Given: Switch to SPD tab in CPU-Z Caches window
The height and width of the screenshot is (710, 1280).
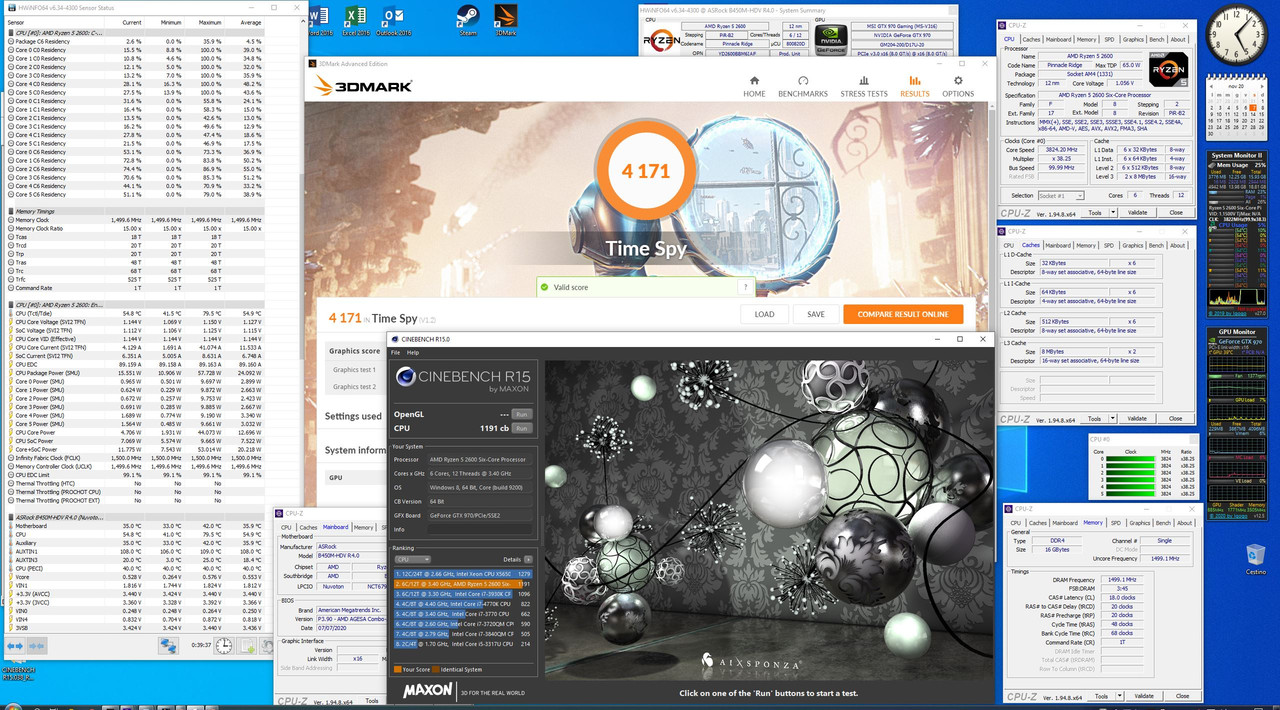Looking at the screenshot, I should click(x=1107, y=245).
